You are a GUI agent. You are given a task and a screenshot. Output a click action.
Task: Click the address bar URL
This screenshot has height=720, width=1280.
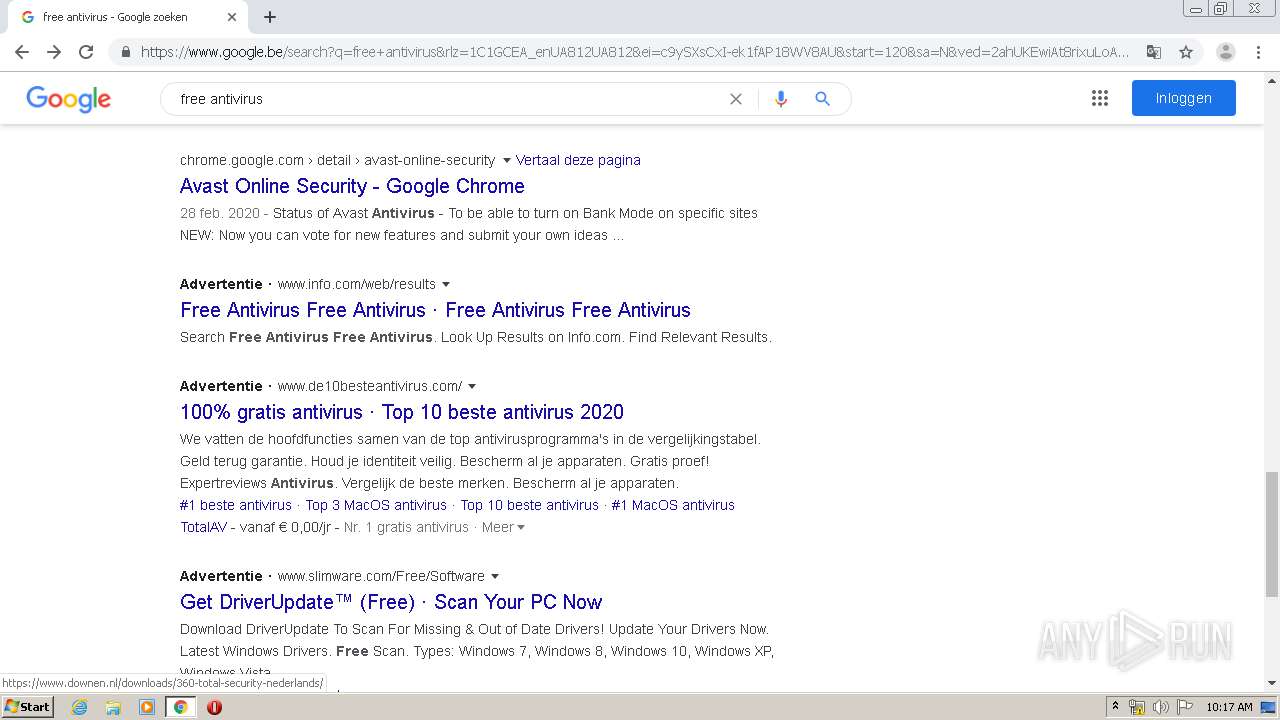point(635,52)
